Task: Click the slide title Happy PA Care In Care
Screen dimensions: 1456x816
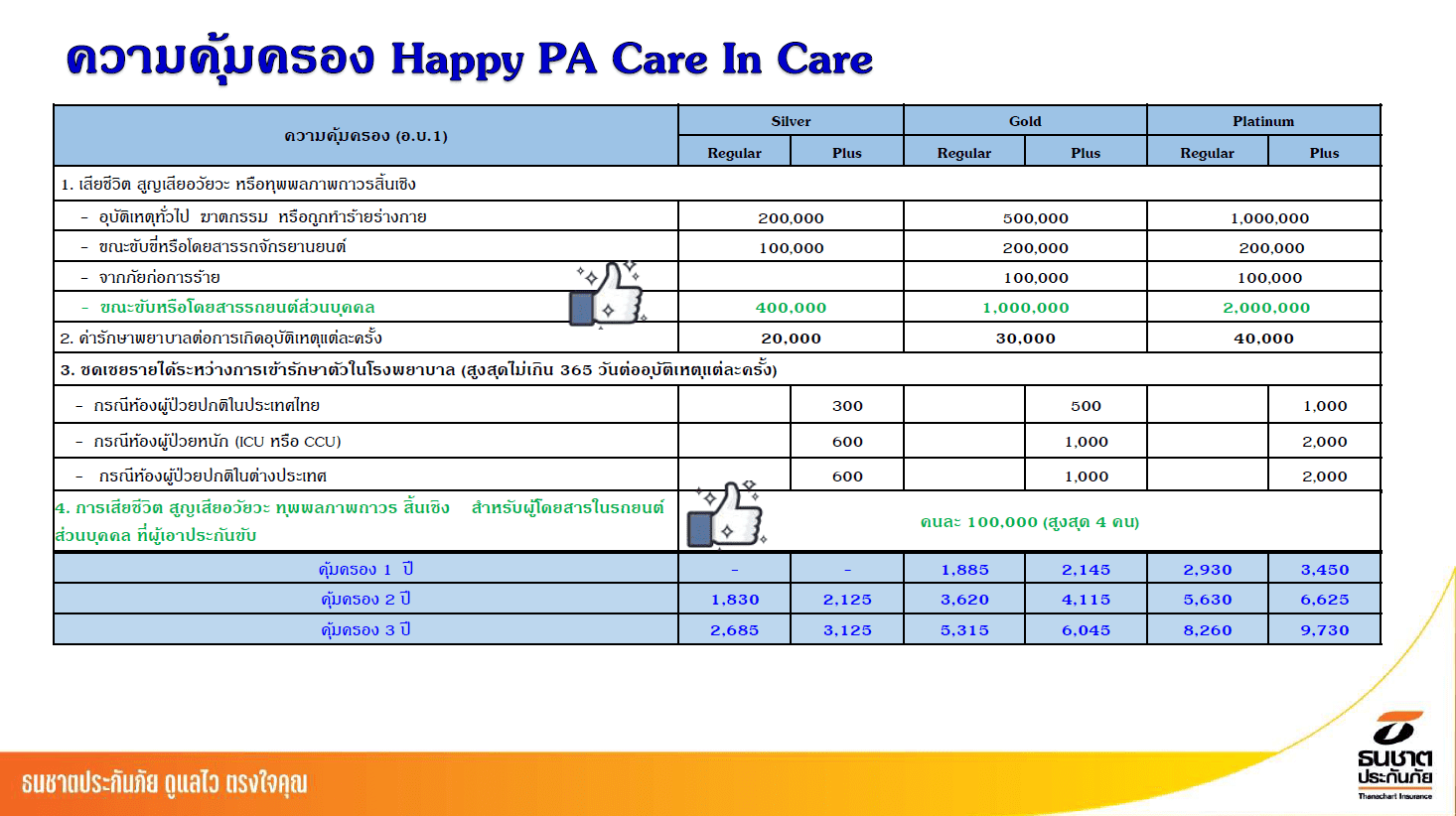Action: pyautogui.click(x=469, y=60)
